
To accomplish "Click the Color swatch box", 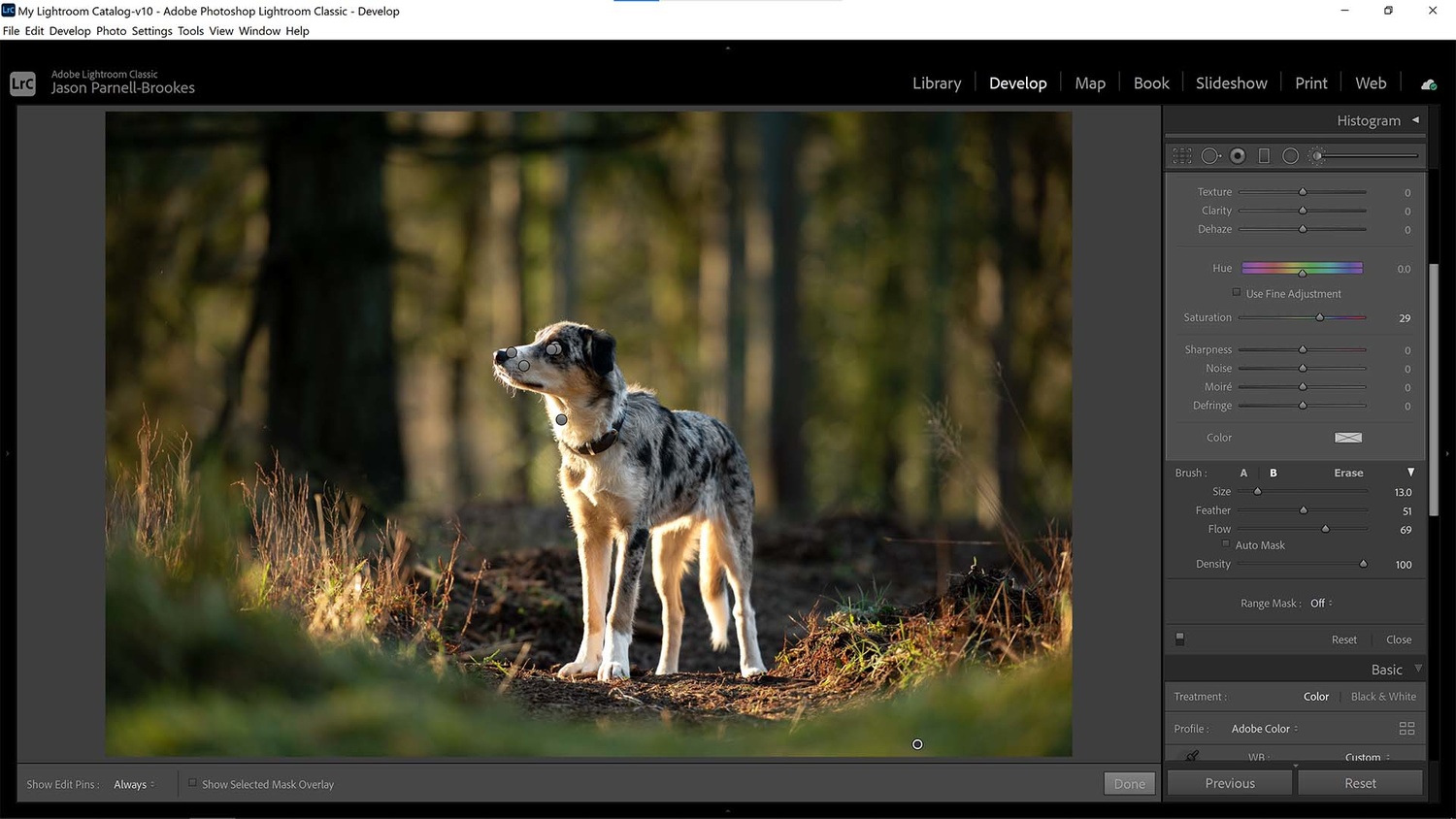I will coord(1348,438).
